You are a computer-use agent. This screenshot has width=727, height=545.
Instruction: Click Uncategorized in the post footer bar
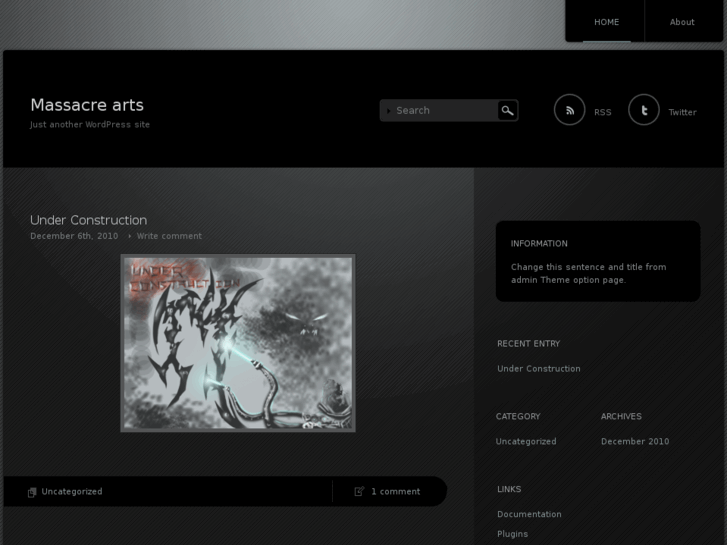point(72,492)
